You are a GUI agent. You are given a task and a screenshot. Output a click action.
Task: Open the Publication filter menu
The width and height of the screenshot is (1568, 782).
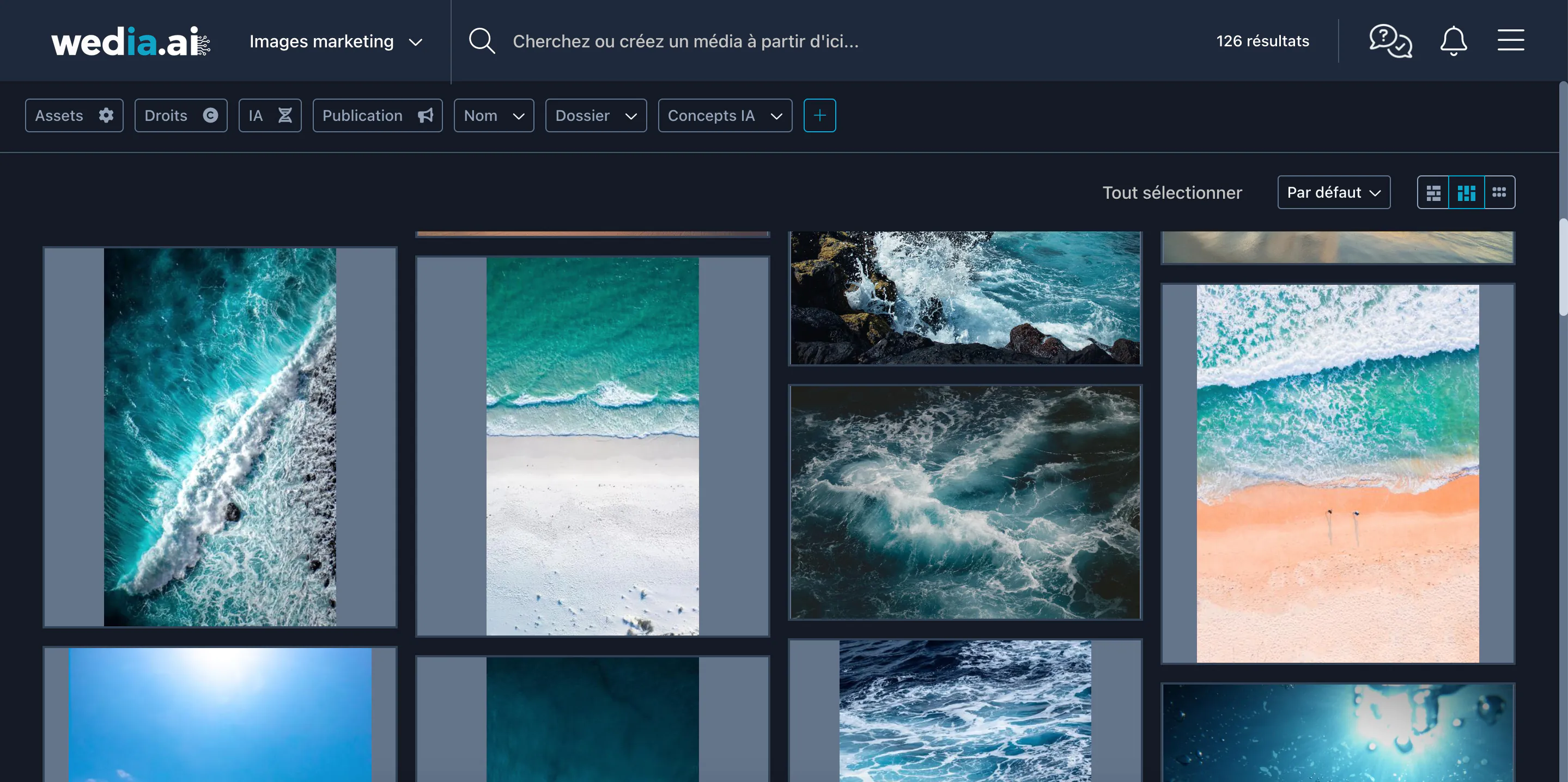pos(377,115)
